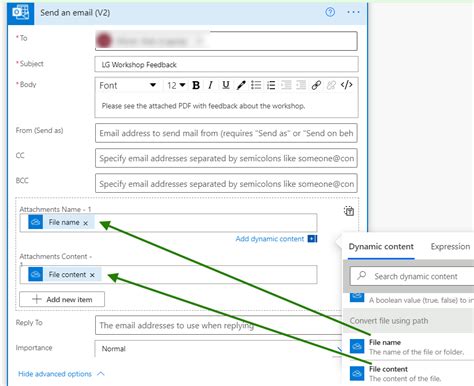Viewport: 474px width, 386px height.
Task: Click the Reply To input field
Action: pos(218,325)
